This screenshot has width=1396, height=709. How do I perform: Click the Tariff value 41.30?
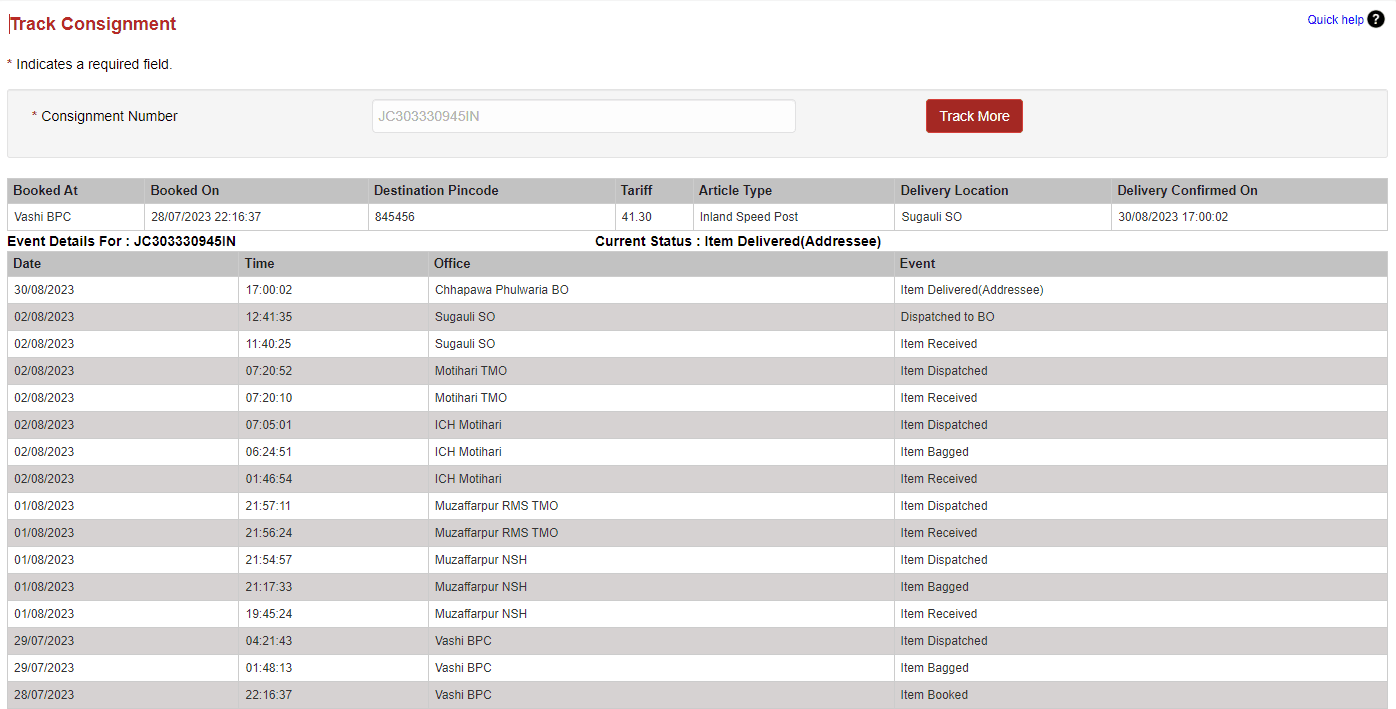tap(636, 217)
